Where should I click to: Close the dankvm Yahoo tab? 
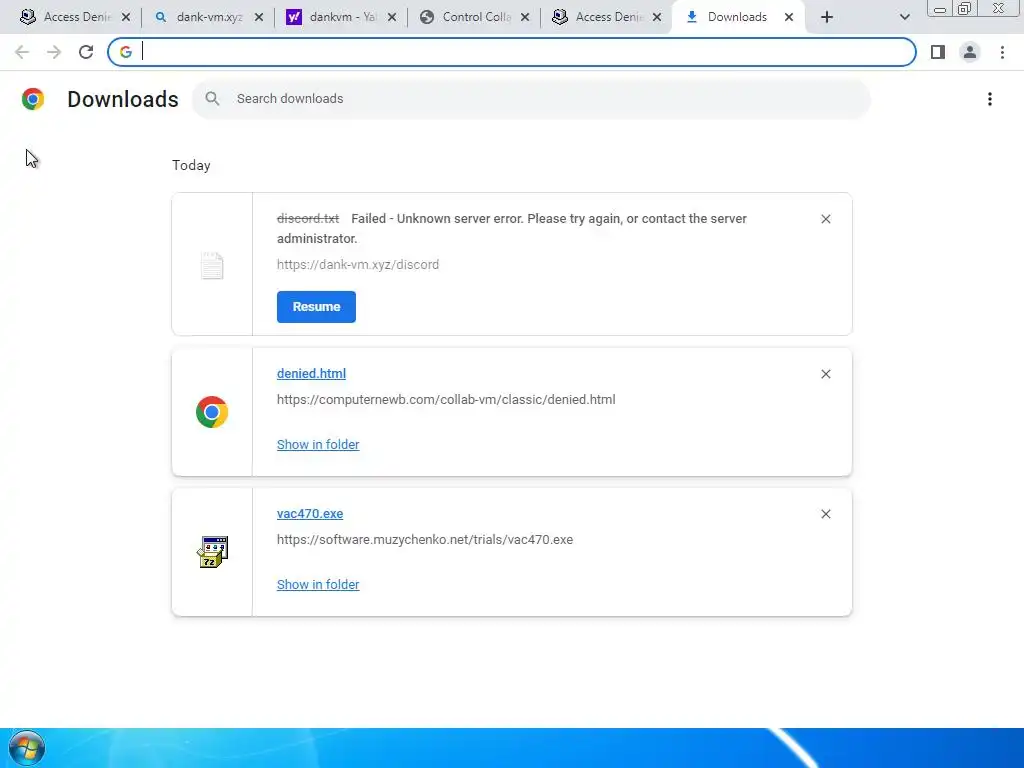(x=392, y=18)
